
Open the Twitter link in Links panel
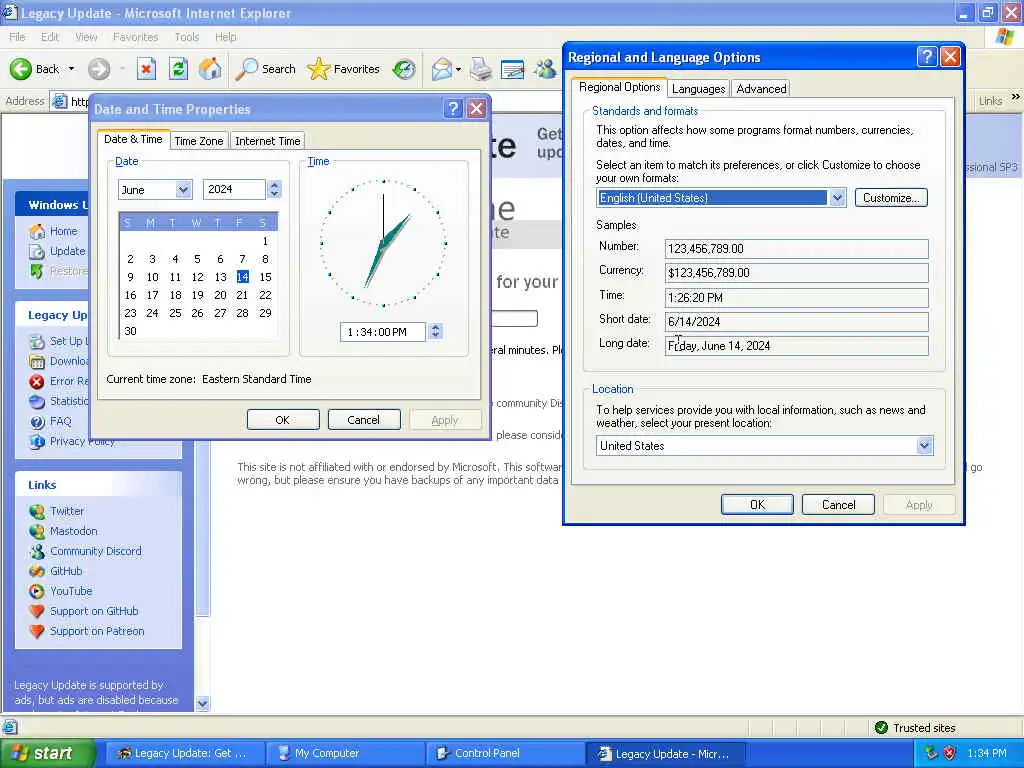click(67, 511)
